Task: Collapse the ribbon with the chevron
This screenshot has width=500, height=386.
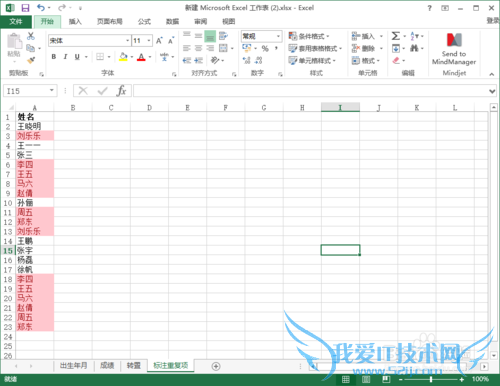Action: (x=492, y=74)
